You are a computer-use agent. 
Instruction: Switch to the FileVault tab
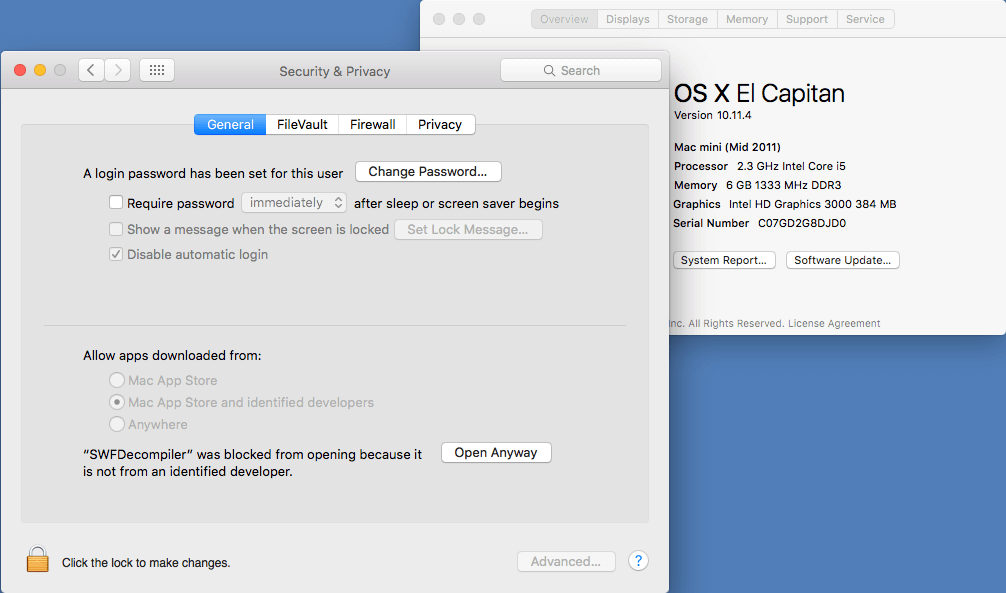(302, 125)
